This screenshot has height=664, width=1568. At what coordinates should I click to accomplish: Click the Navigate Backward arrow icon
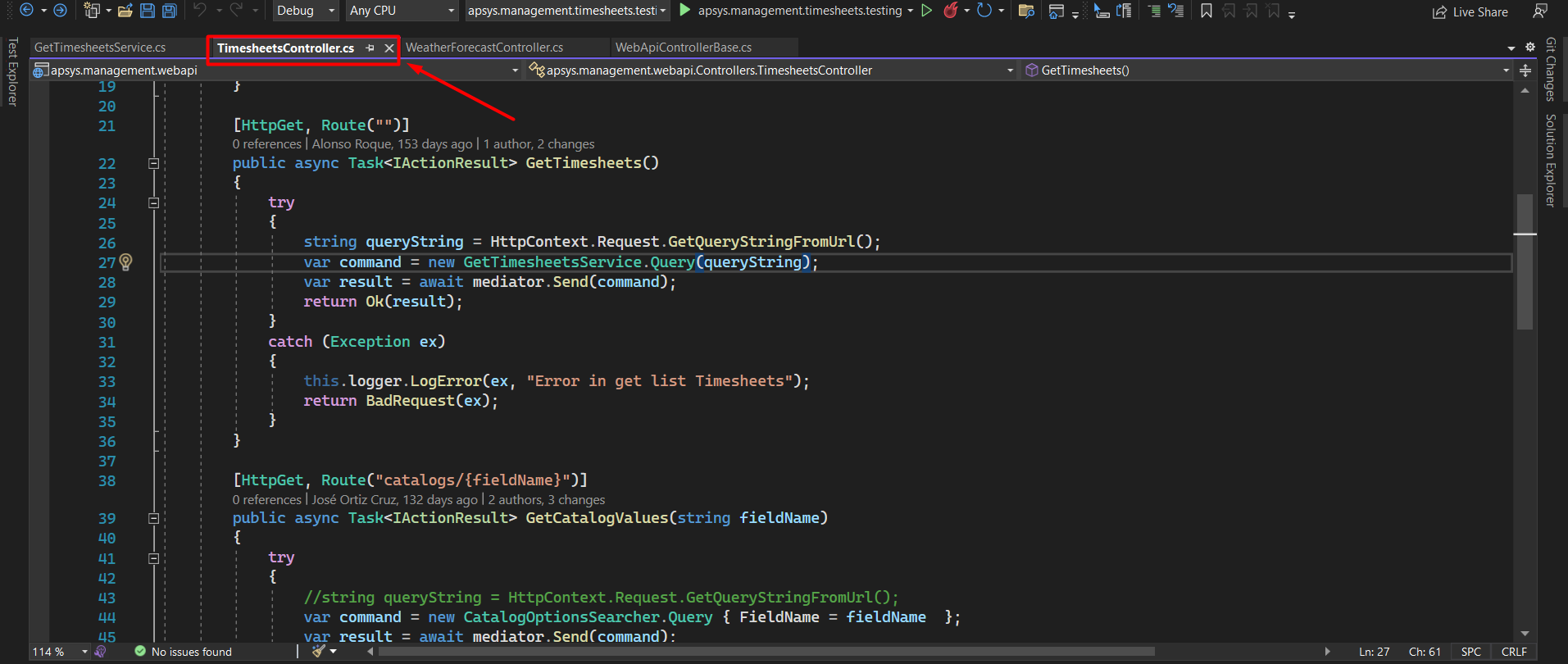pyautogui.click(x=26, y=11)
